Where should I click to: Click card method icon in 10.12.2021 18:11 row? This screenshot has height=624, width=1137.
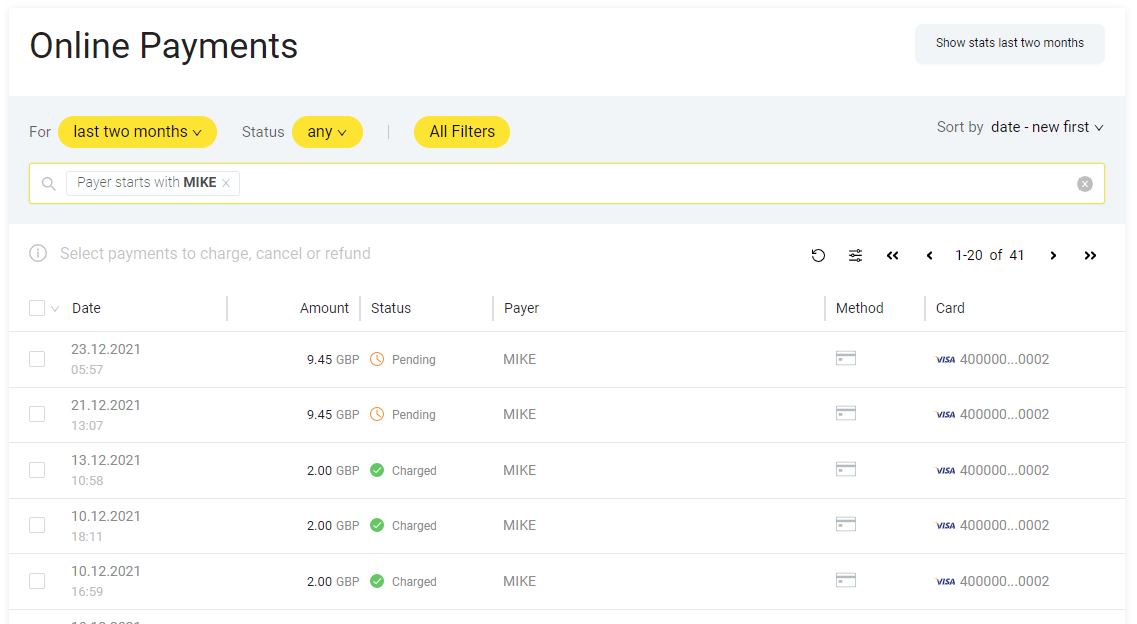(x=846, y=524)
